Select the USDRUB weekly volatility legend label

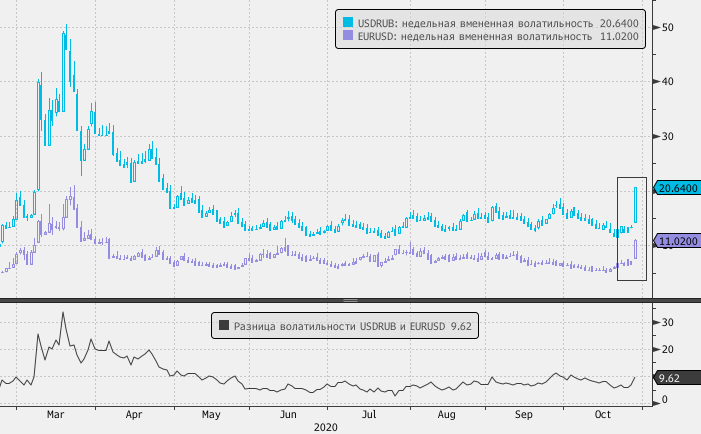[x=475, y=21]
